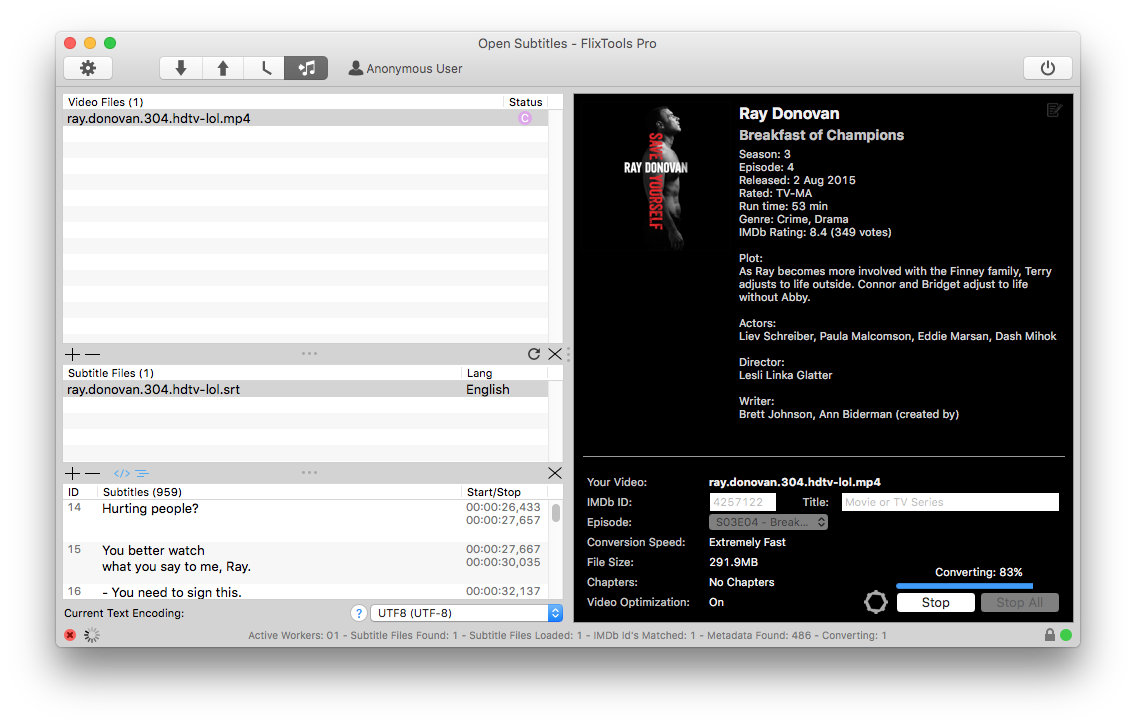Click 'Metadata Found: 486' in the status bar

click(759, 636)
